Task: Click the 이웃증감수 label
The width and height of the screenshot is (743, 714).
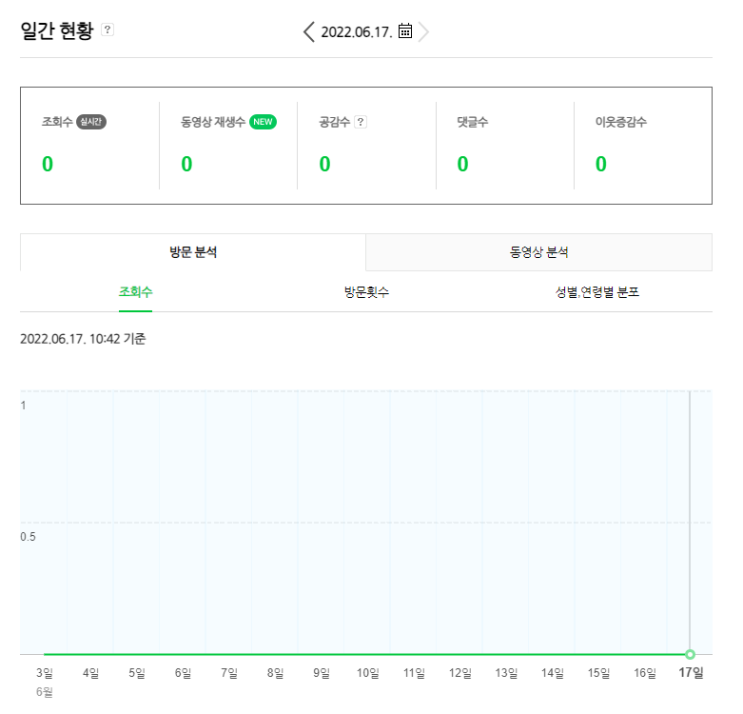Action: point(621,122)
